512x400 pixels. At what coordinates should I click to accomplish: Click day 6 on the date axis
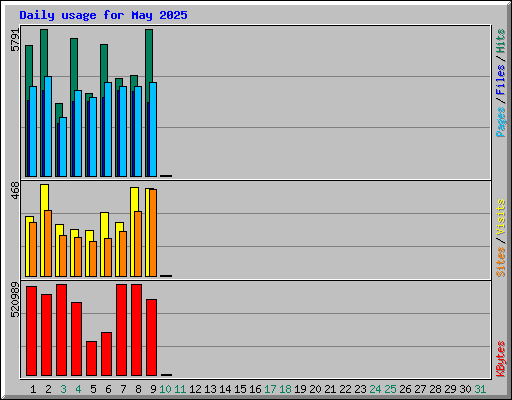point(108,389)
